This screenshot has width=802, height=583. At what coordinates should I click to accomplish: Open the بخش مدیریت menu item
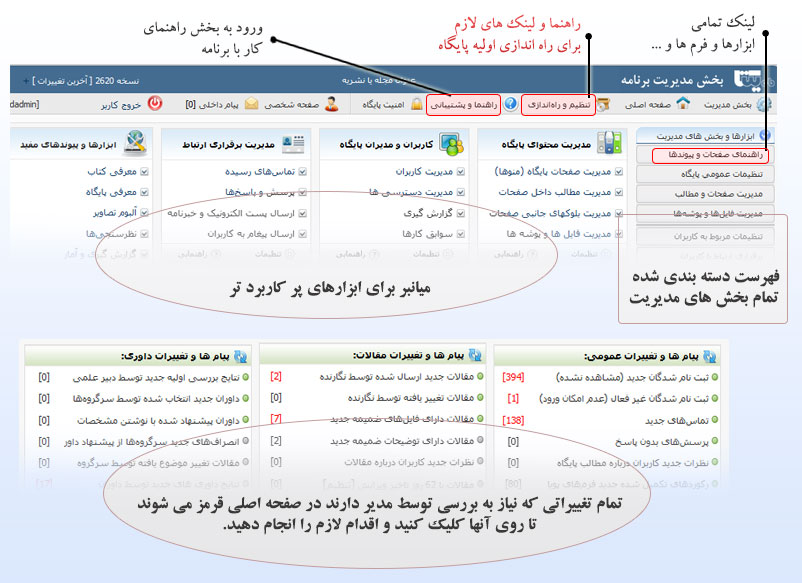click(729, 103)
